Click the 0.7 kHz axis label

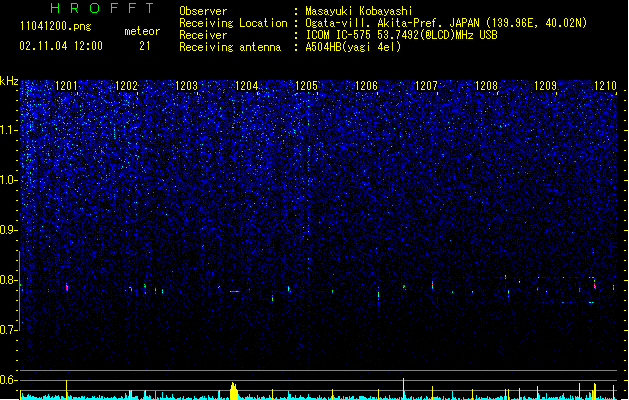(9, 330)
